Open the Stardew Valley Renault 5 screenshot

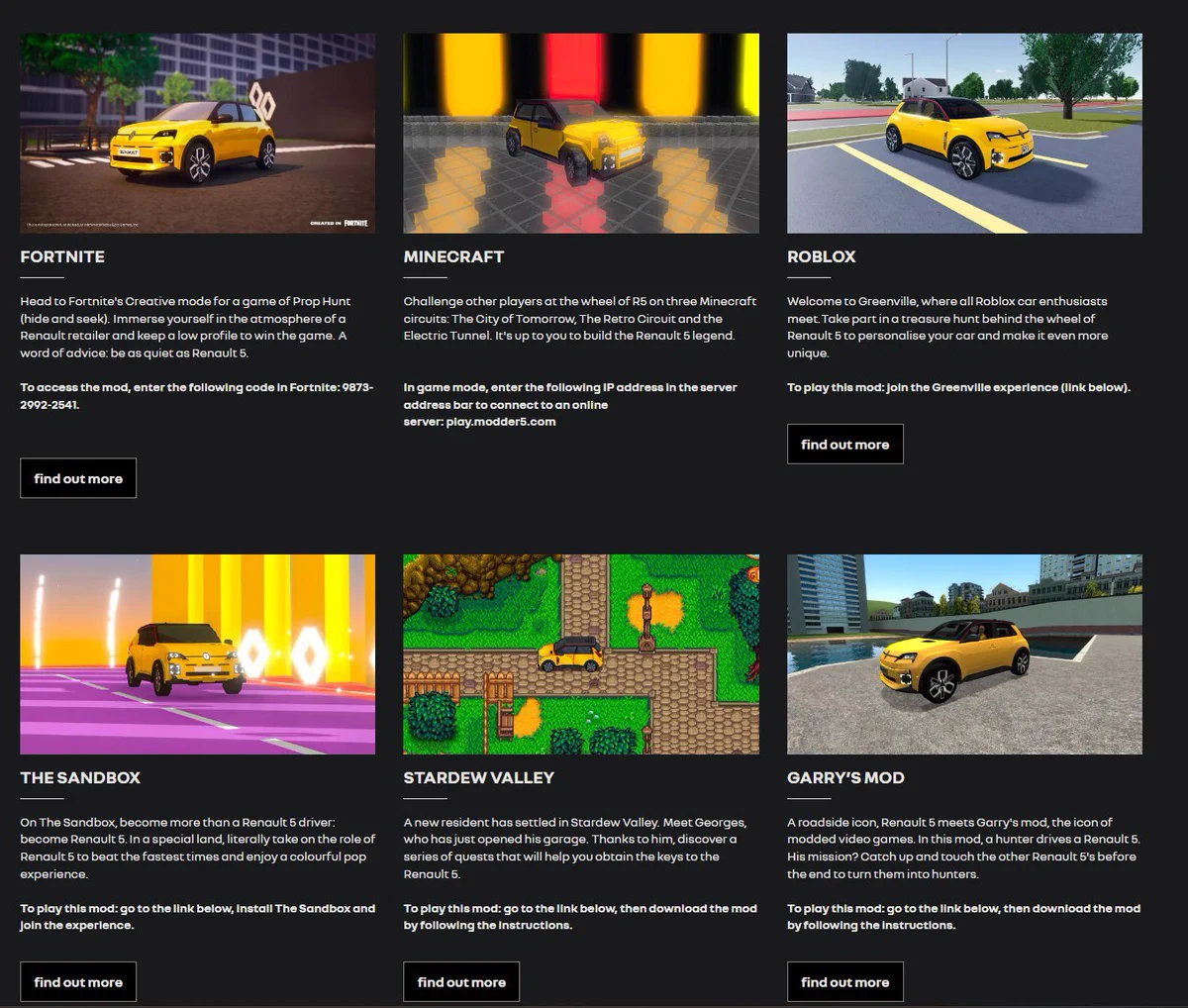581,655
